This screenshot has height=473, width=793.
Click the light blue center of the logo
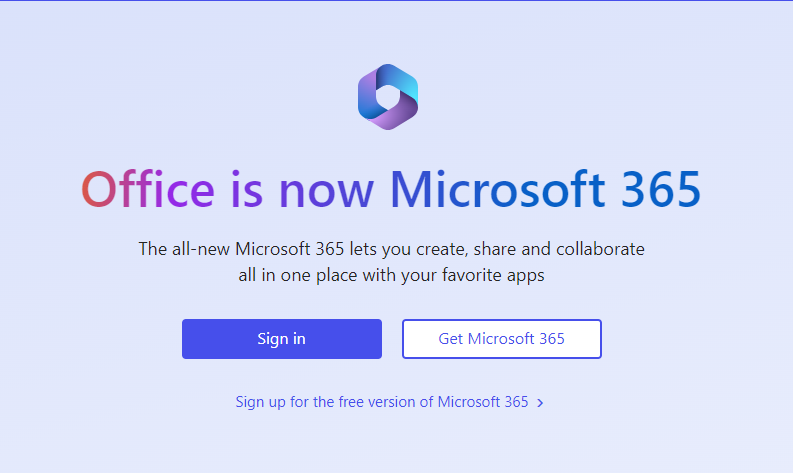click(388, 96)
